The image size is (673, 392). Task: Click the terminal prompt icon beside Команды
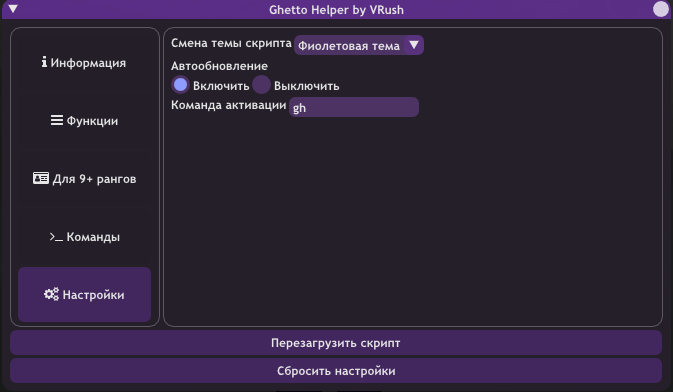tap(56, 237)
